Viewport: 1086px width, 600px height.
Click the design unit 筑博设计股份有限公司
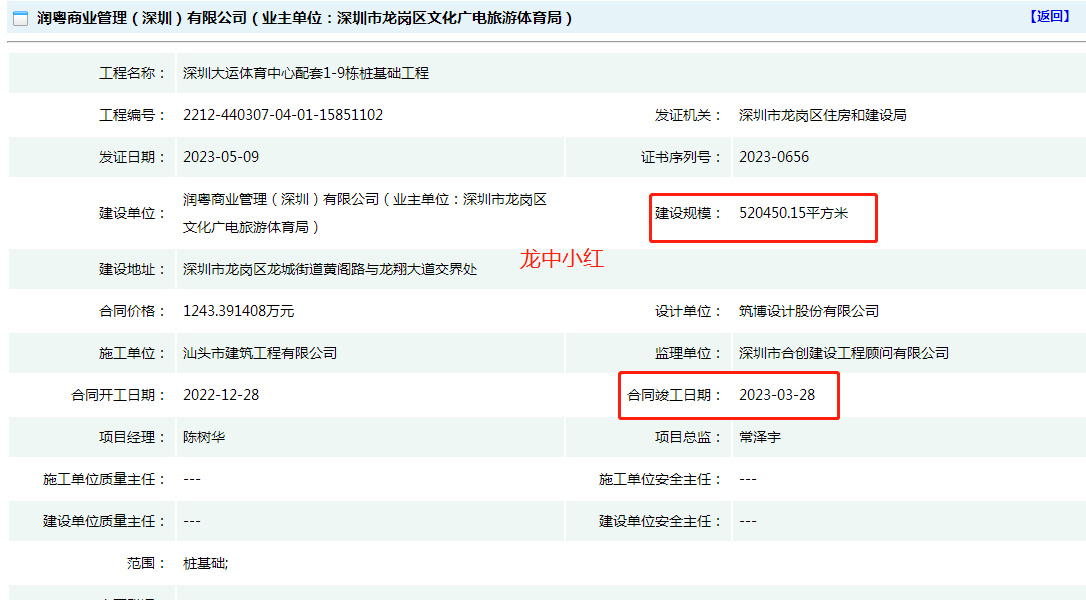(x=809, y=311)
